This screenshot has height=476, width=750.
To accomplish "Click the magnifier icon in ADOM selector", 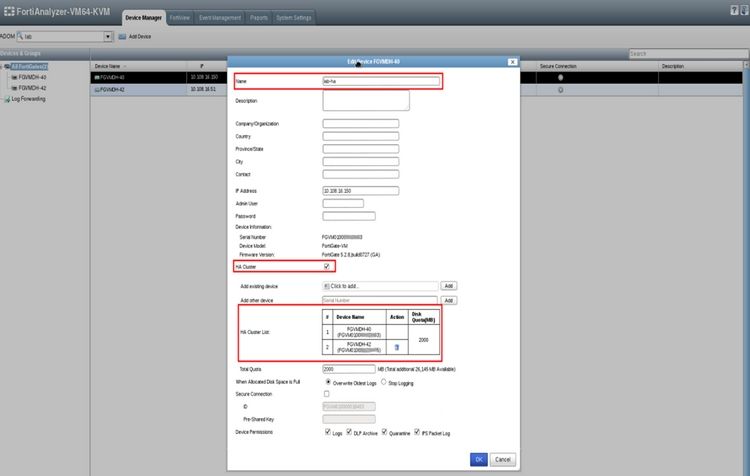I will coord(20,36).
